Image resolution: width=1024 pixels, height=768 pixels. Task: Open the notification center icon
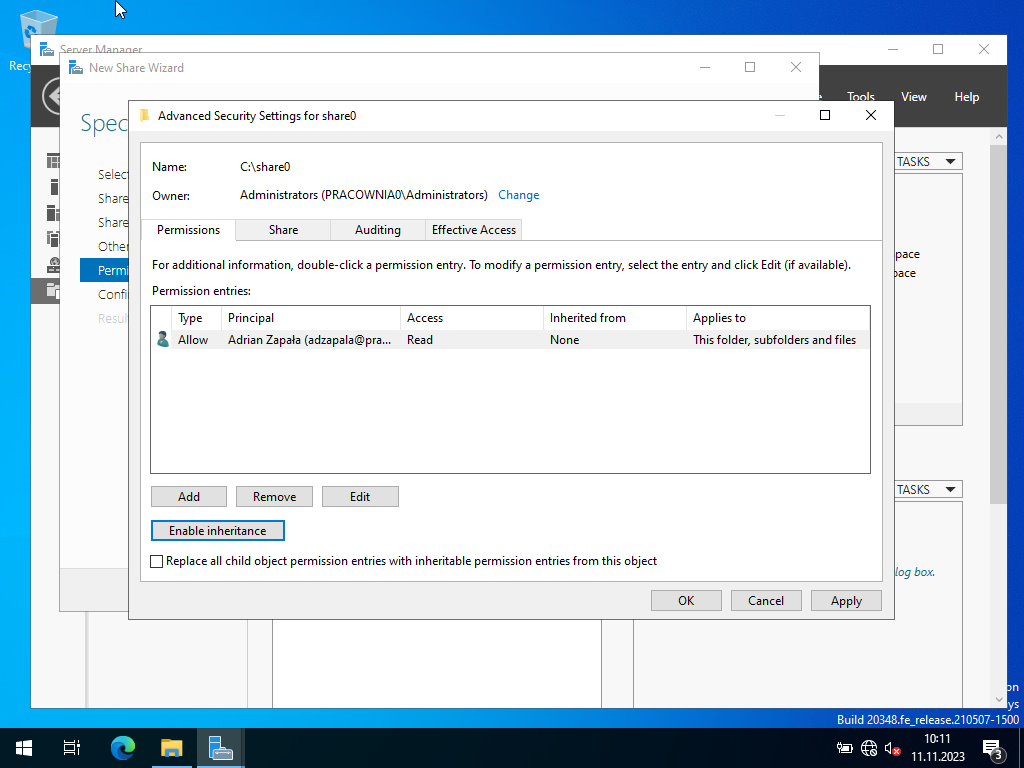click(992, 748)
